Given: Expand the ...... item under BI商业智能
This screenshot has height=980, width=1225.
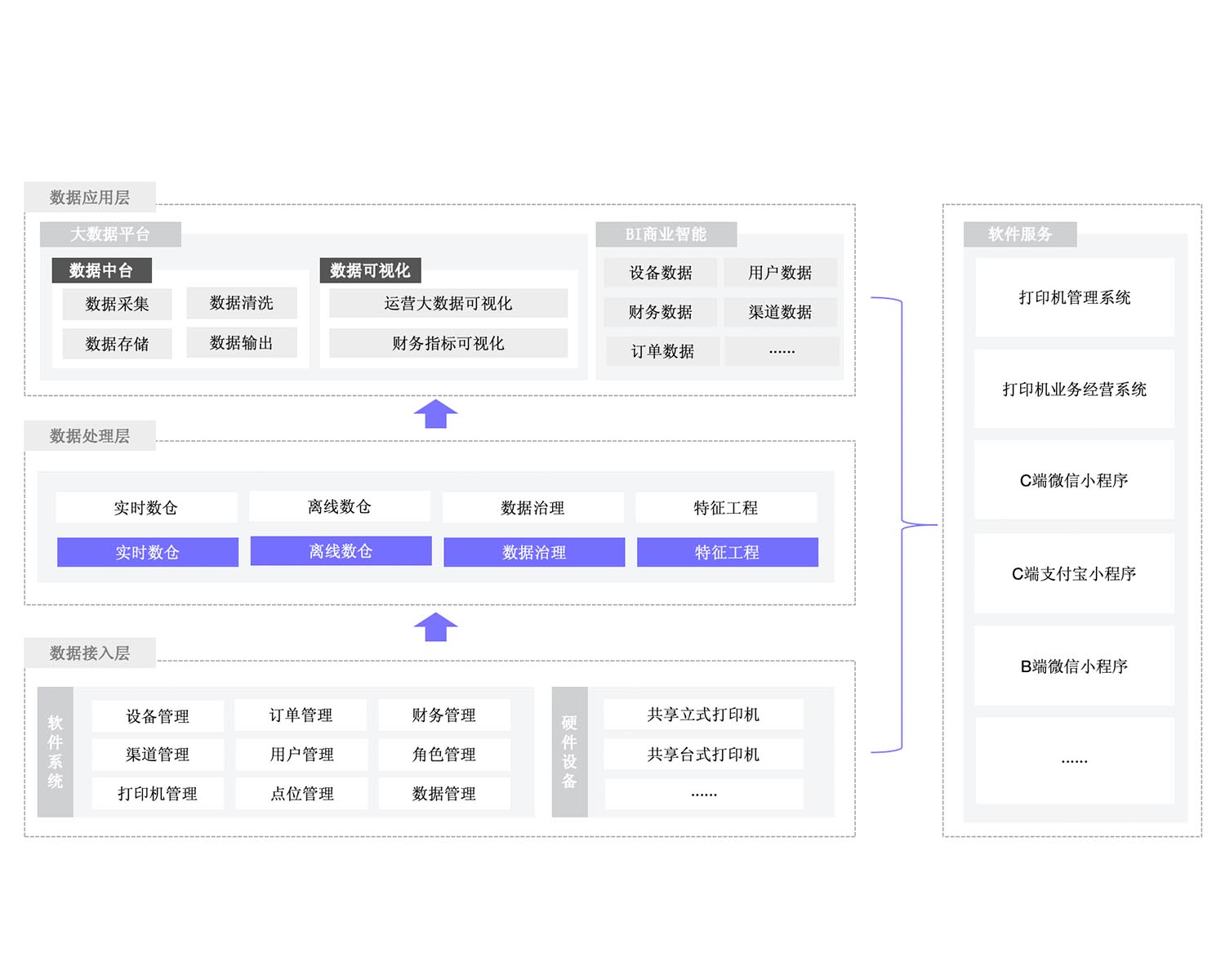Looking at the screenshot, I should click(781, 350).
